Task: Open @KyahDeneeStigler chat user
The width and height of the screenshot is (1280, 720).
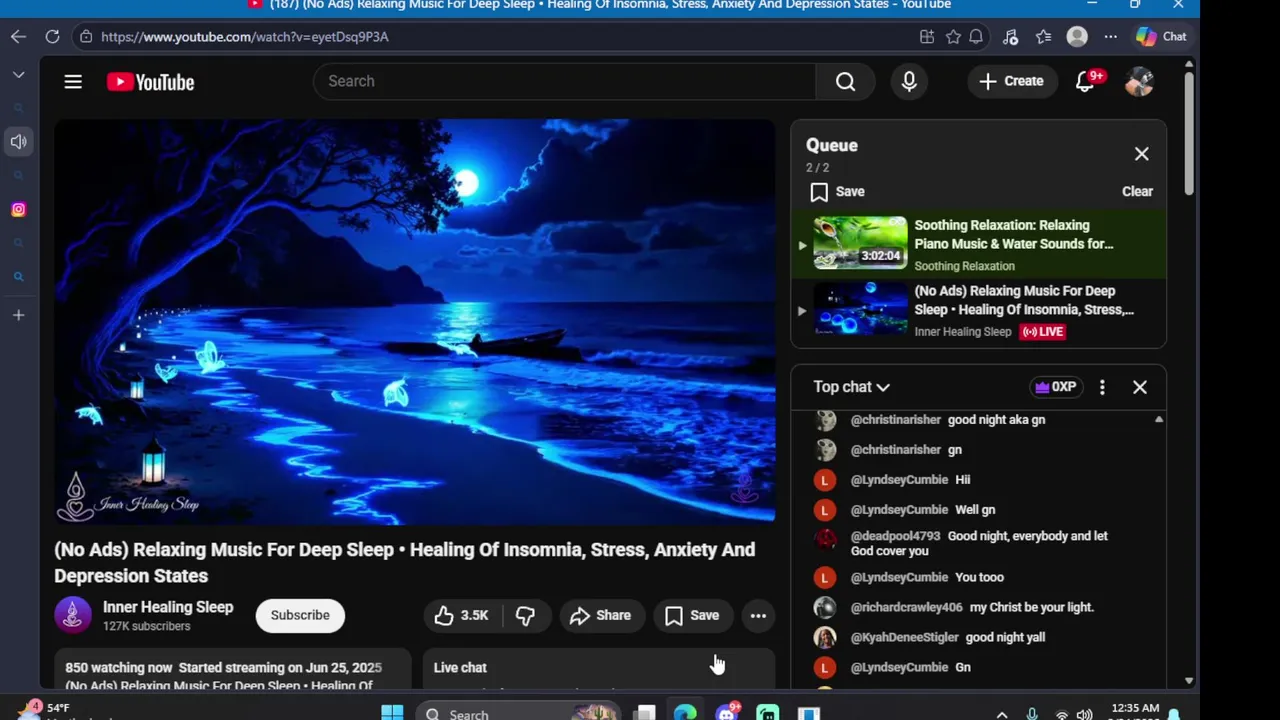Action: point(904,637)
